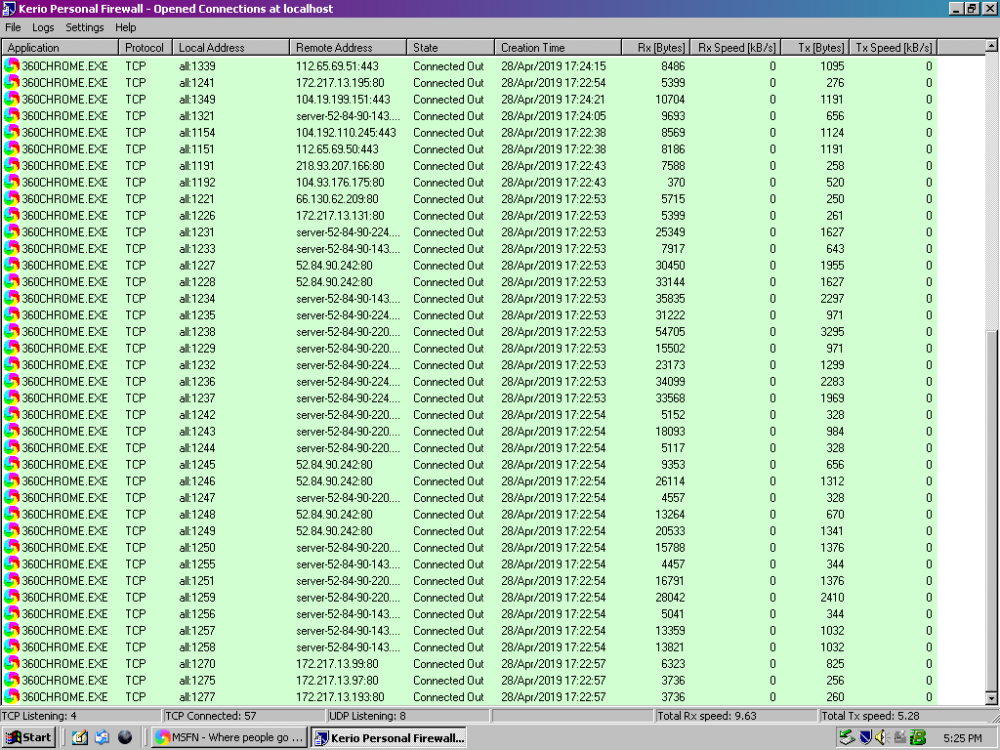Sort by the Creation Time column header
1000x750 pixels.
(x=558, y=48)
